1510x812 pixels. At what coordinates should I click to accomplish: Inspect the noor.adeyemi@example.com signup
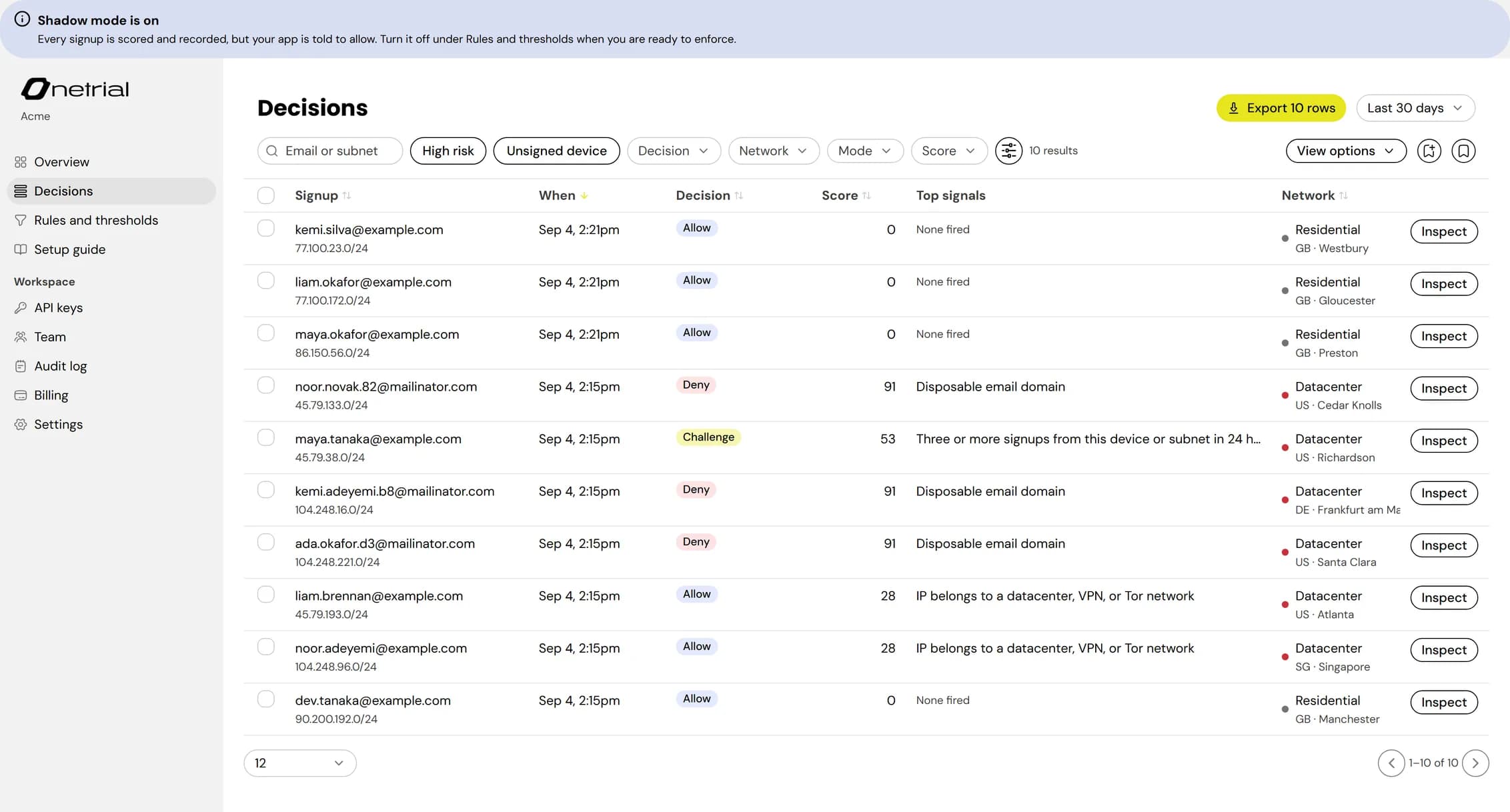click(x=1444, y=650)
